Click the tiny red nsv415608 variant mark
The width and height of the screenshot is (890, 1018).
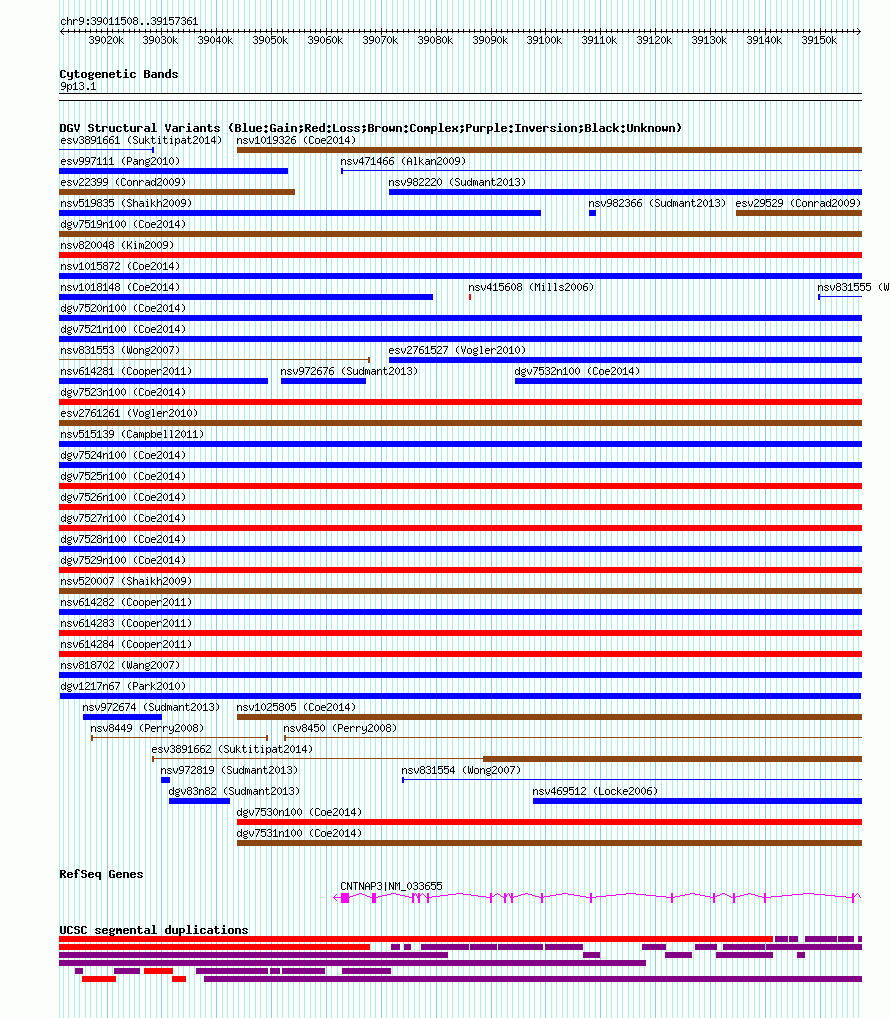tap(470, 297)
